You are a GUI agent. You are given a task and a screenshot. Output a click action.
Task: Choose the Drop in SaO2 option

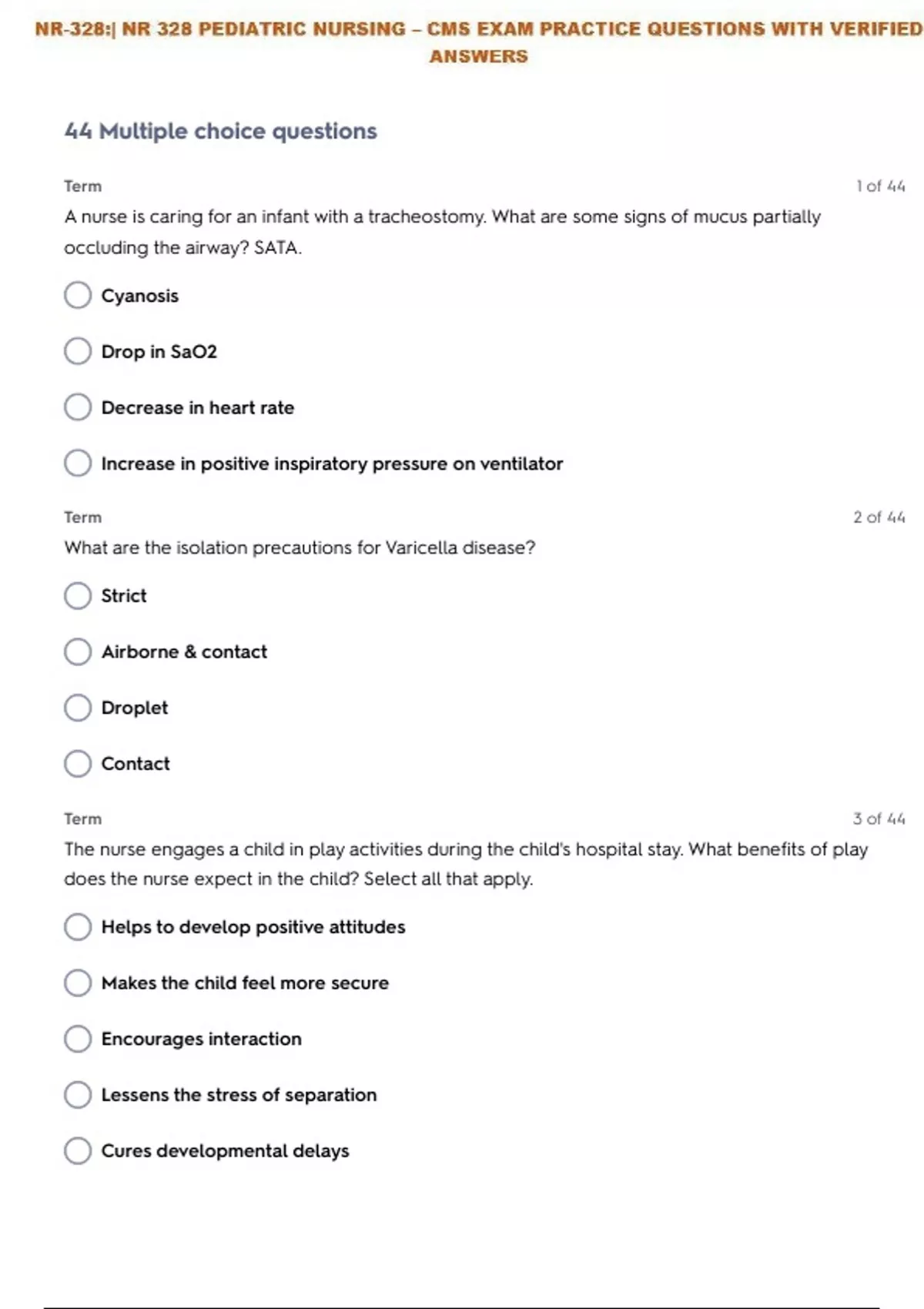[78, 351]
